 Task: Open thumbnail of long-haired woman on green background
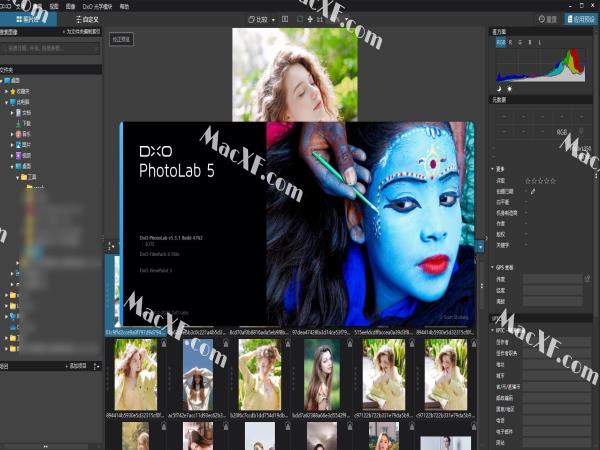(322, 375)
